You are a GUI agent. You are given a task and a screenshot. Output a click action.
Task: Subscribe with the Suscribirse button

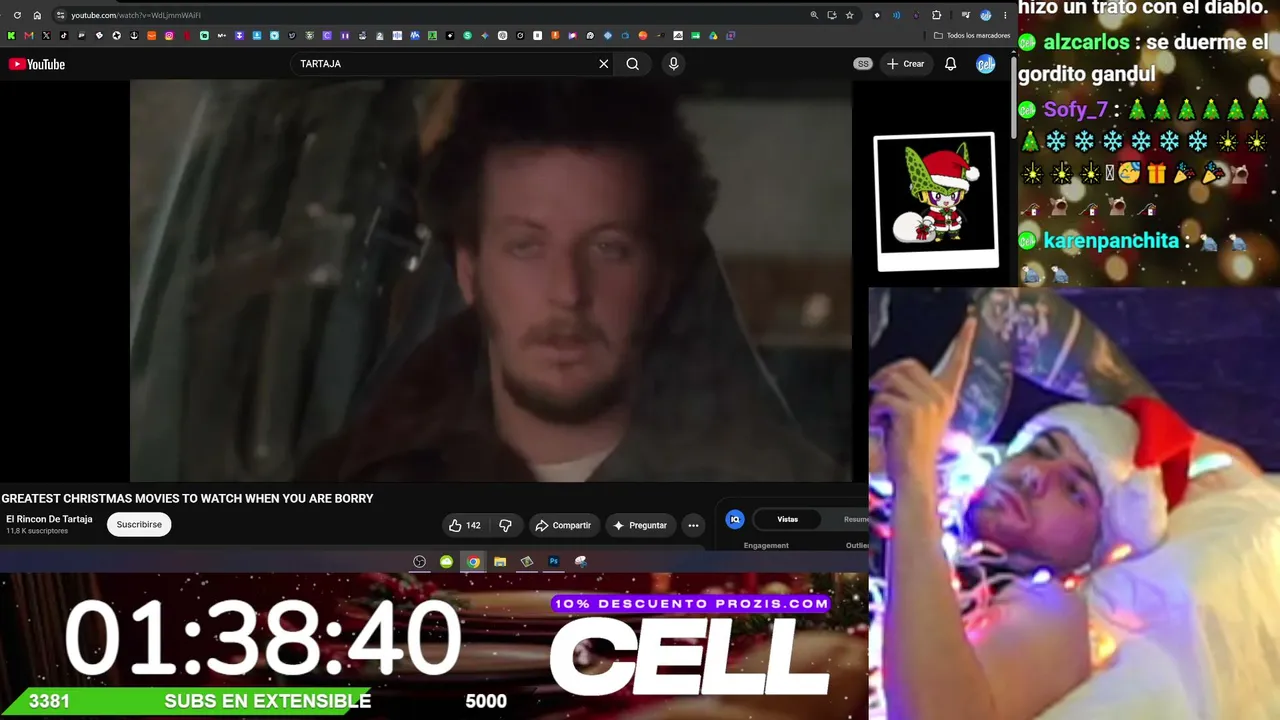(139, 525)
